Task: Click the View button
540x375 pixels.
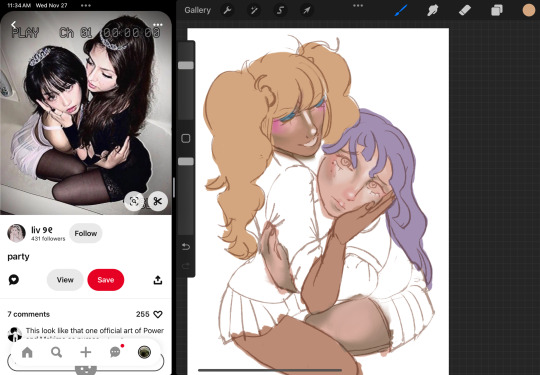Action: tap(65, 280)
